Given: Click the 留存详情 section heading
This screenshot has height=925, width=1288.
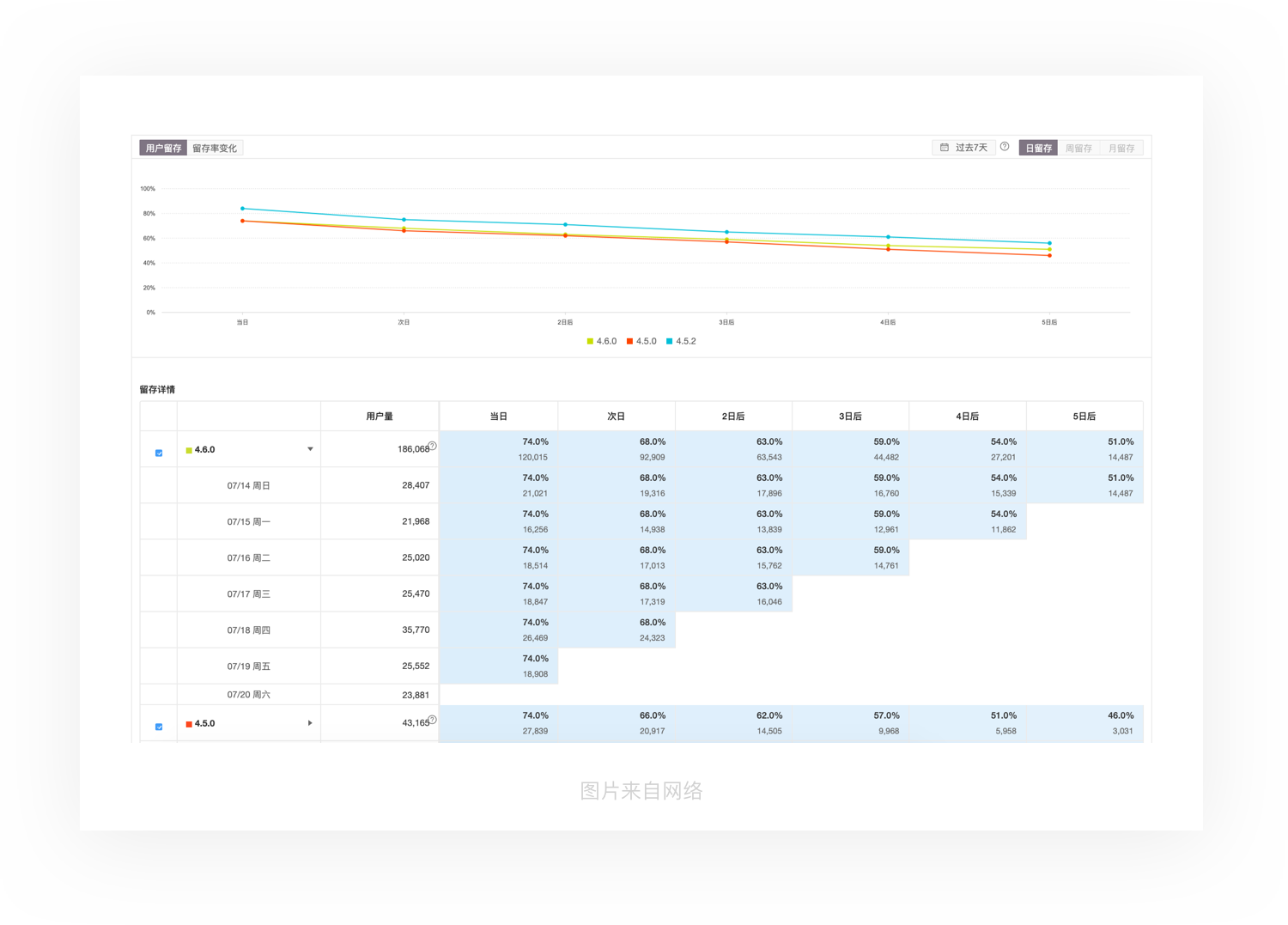Looking at the screenshot, I should (157, 389).
